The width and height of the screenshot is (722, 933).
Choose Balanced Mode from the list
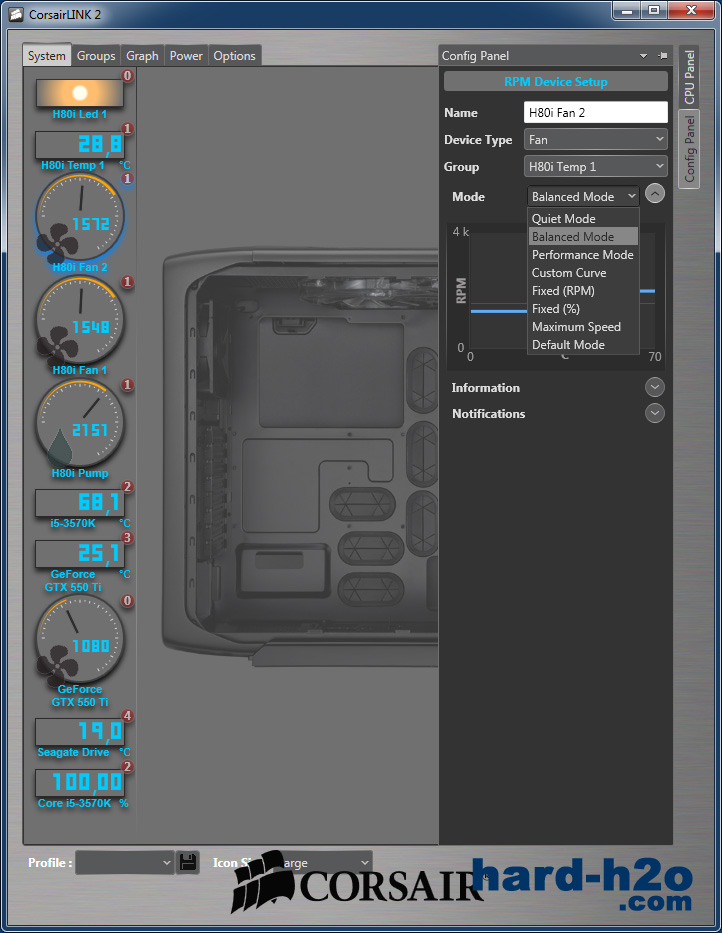(583, 236)
